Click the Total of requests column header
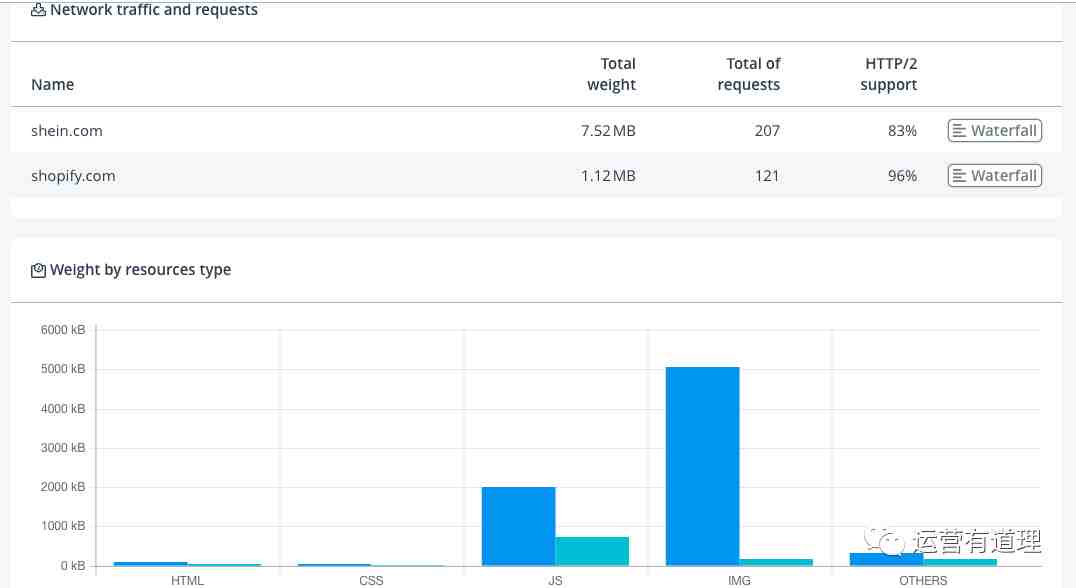Viewport: 1076px width, 588px height. pos(749,74)
